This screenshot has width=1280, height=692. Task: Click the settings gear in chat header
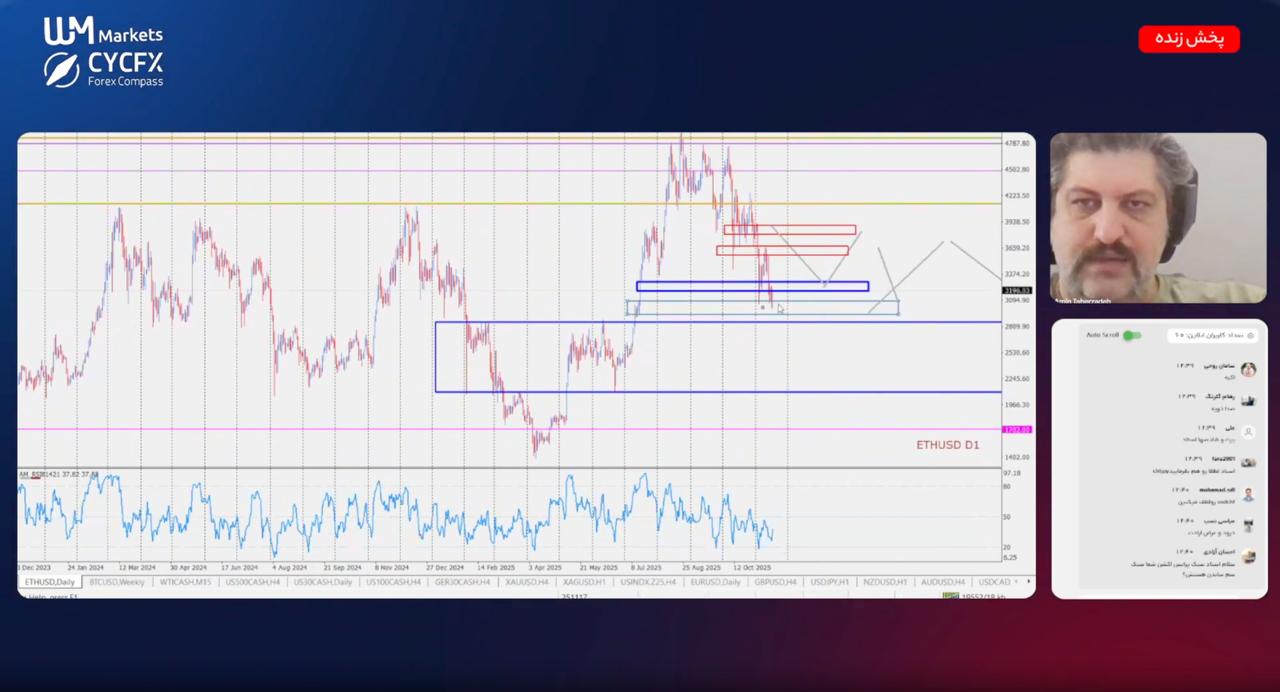[x=1250, y=335]
